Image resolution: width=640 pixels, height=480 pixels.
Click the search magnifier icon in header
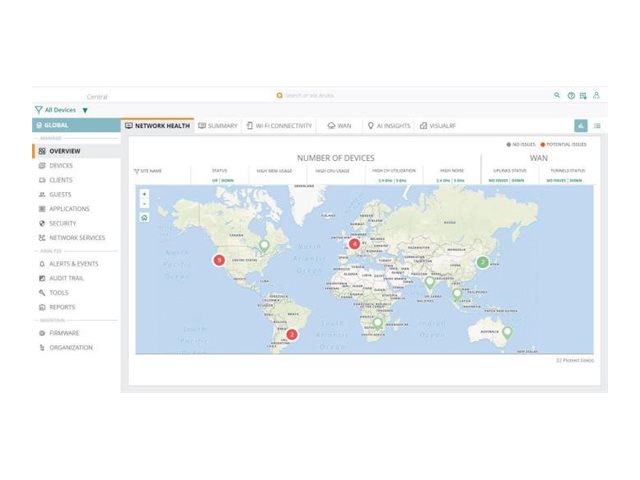pos(558,95)
